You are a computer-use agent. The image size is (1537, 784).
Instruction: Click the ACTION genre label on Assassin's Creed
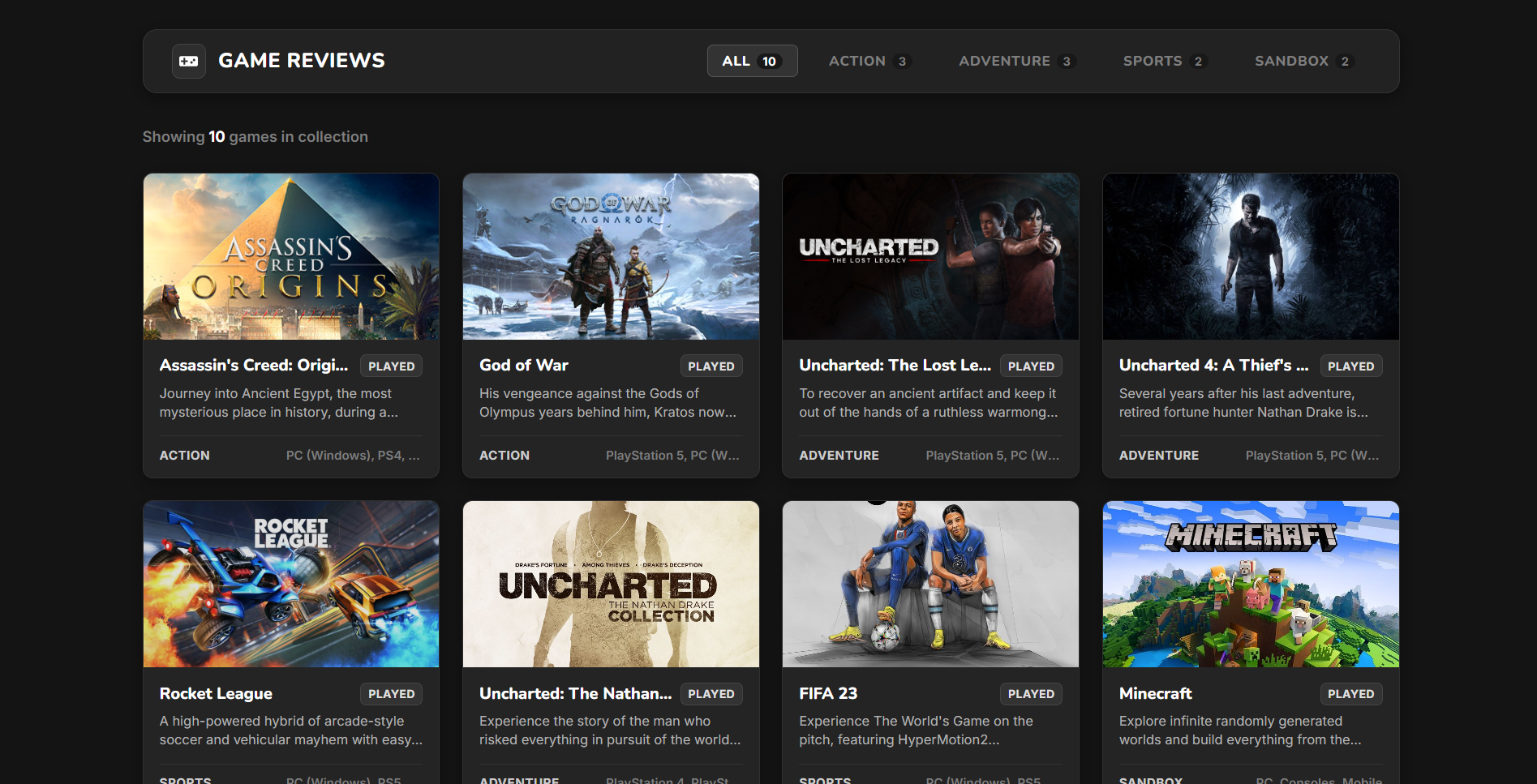click(x=185, y=456)
